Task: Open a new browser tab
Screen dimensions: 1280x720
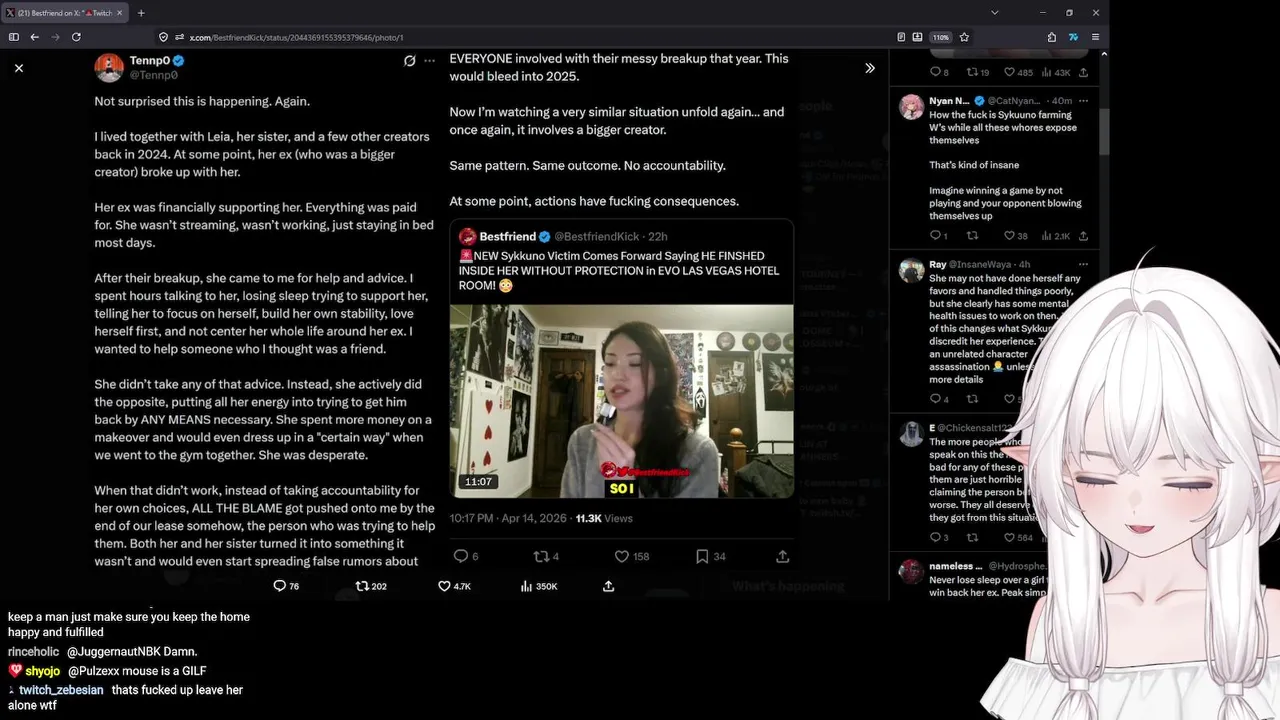Action: [x=141, y=13]
